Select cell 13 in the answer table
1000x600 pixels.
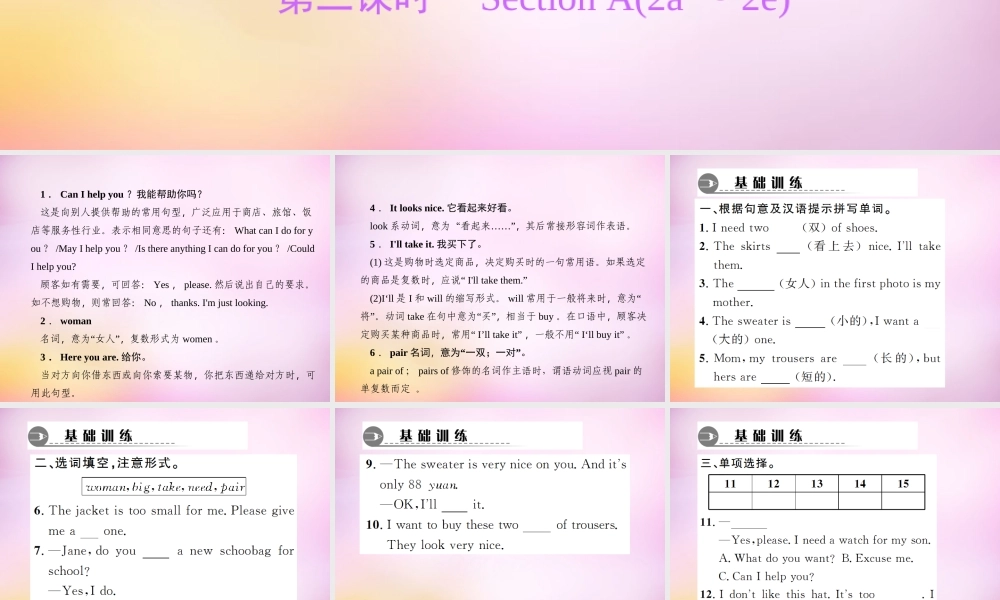(816, 484)
